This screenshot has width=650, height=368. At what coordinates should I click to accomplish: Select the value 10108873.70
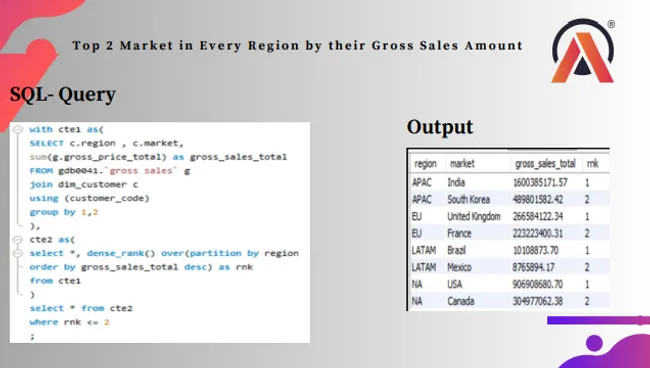pos(536,250)
